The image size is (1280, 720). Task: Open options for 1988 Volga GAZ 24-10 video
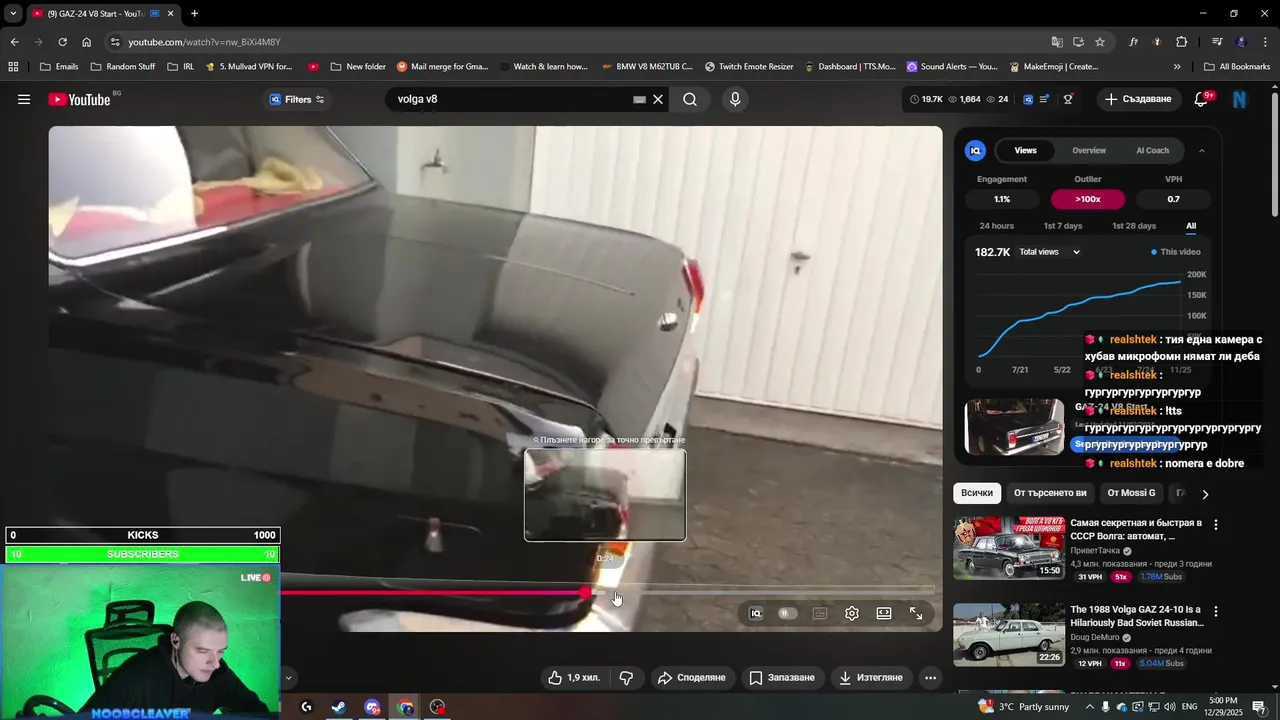pos(1216,611)
